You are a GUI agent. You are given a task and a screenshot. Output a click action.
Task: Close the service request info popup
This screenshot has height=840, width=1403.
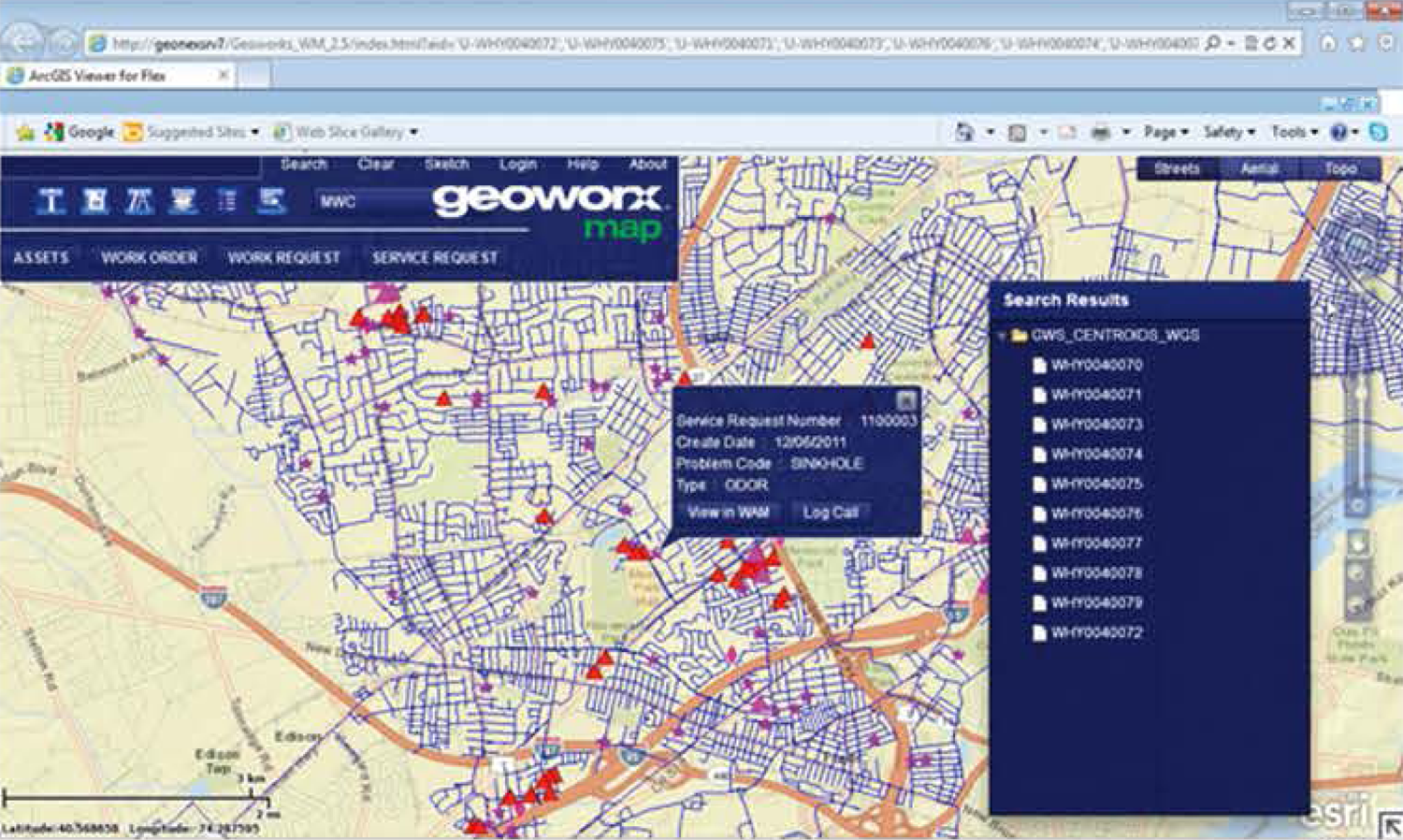905,400
